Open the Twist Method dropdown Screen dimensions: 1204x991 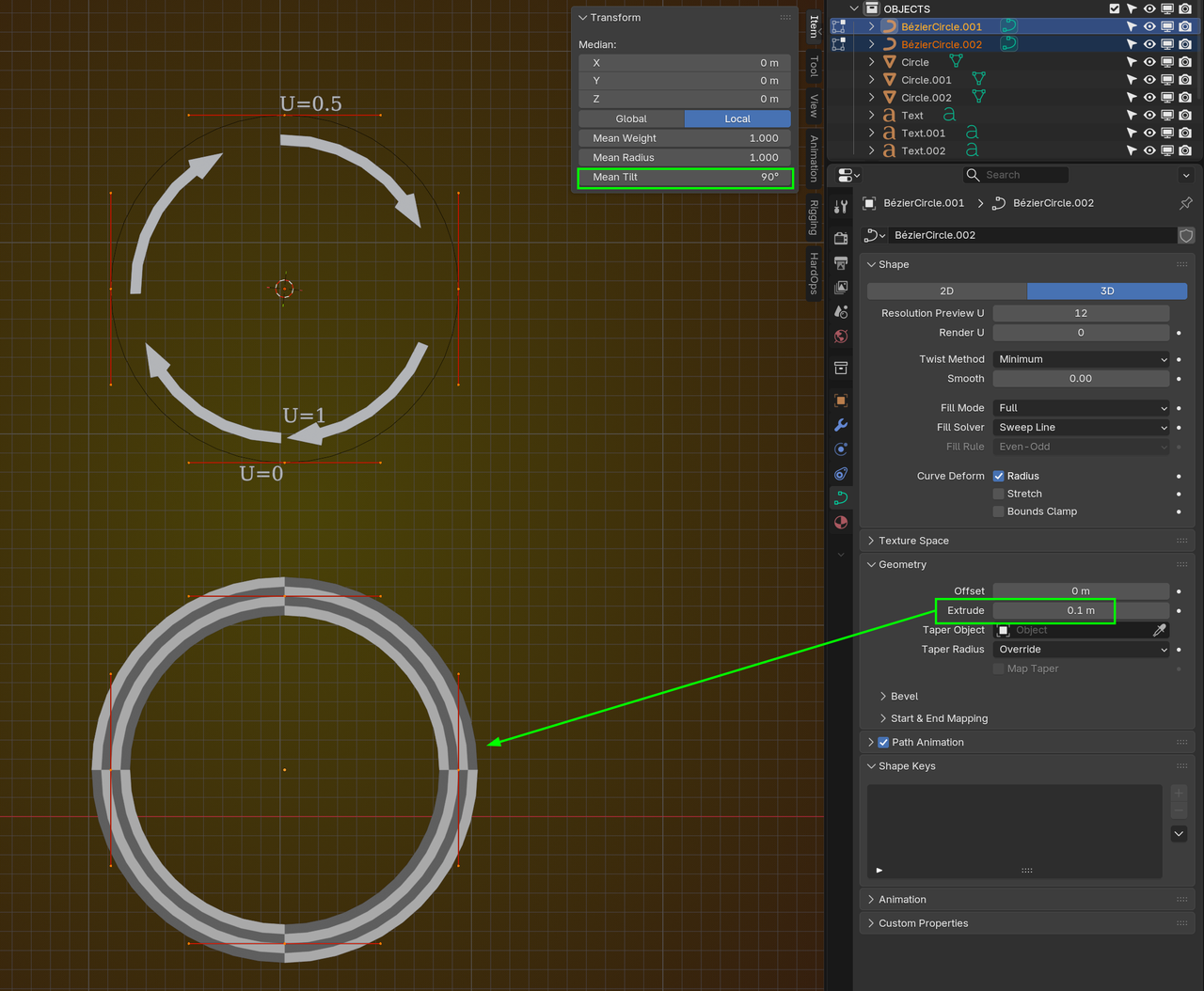coord(1081,358)
